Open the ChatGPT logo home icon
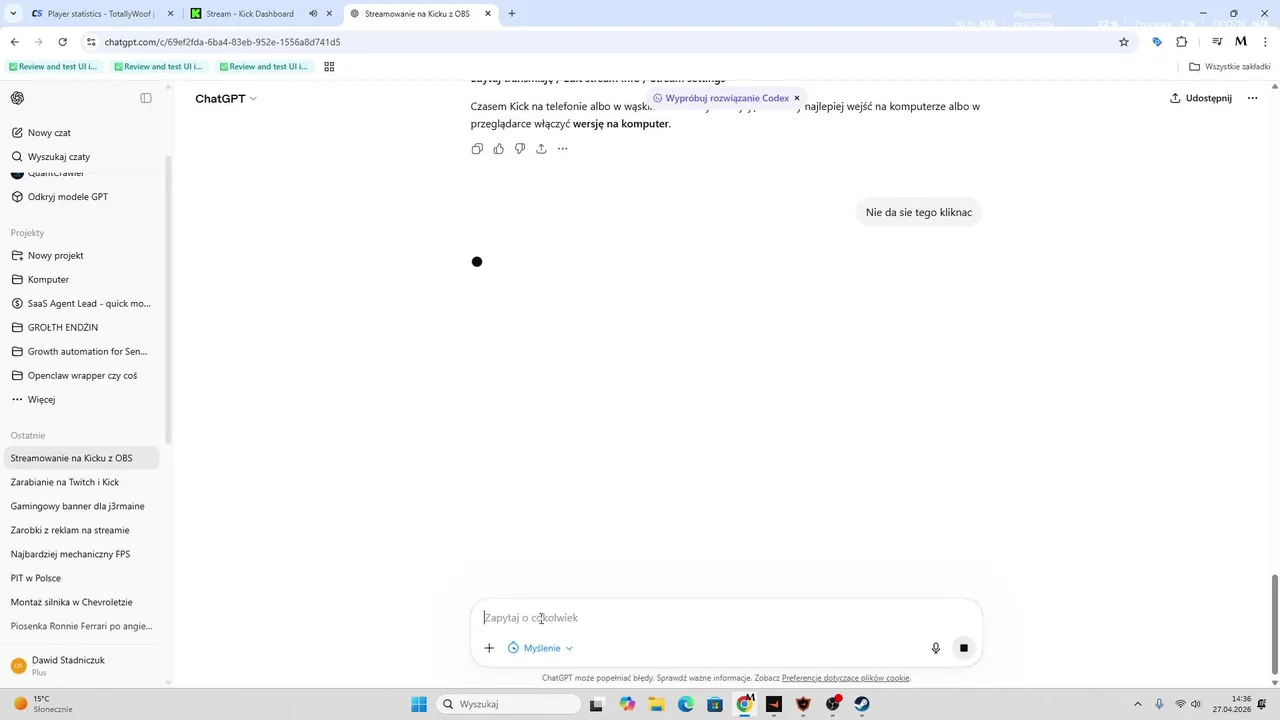 (18, 98)
